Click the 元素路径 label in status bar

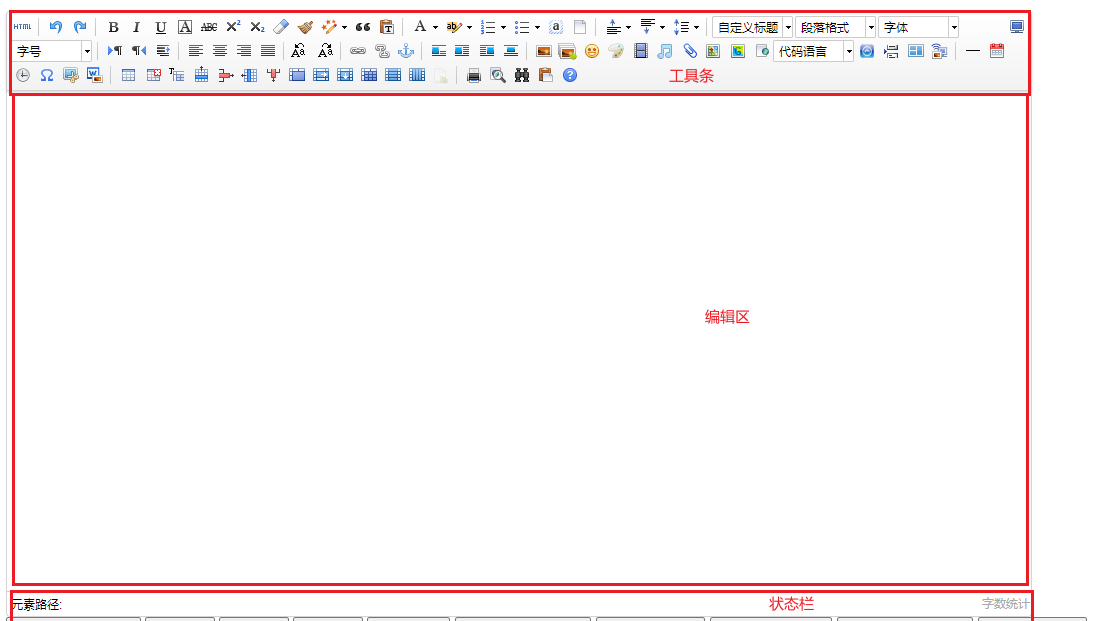(x=36, y=604)
